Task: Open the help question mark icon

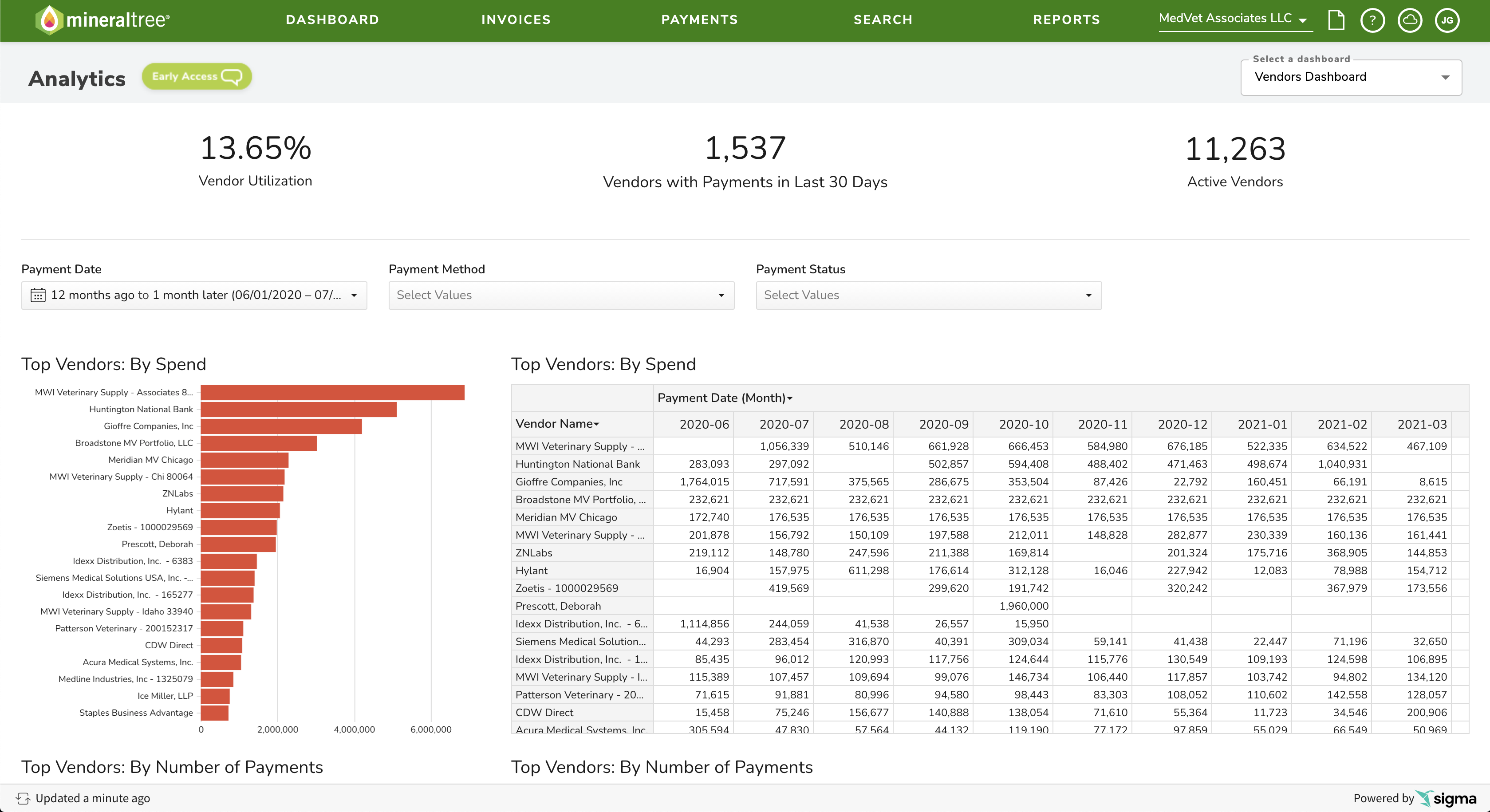Action: pyautogui.click(x=1372, y=20)
